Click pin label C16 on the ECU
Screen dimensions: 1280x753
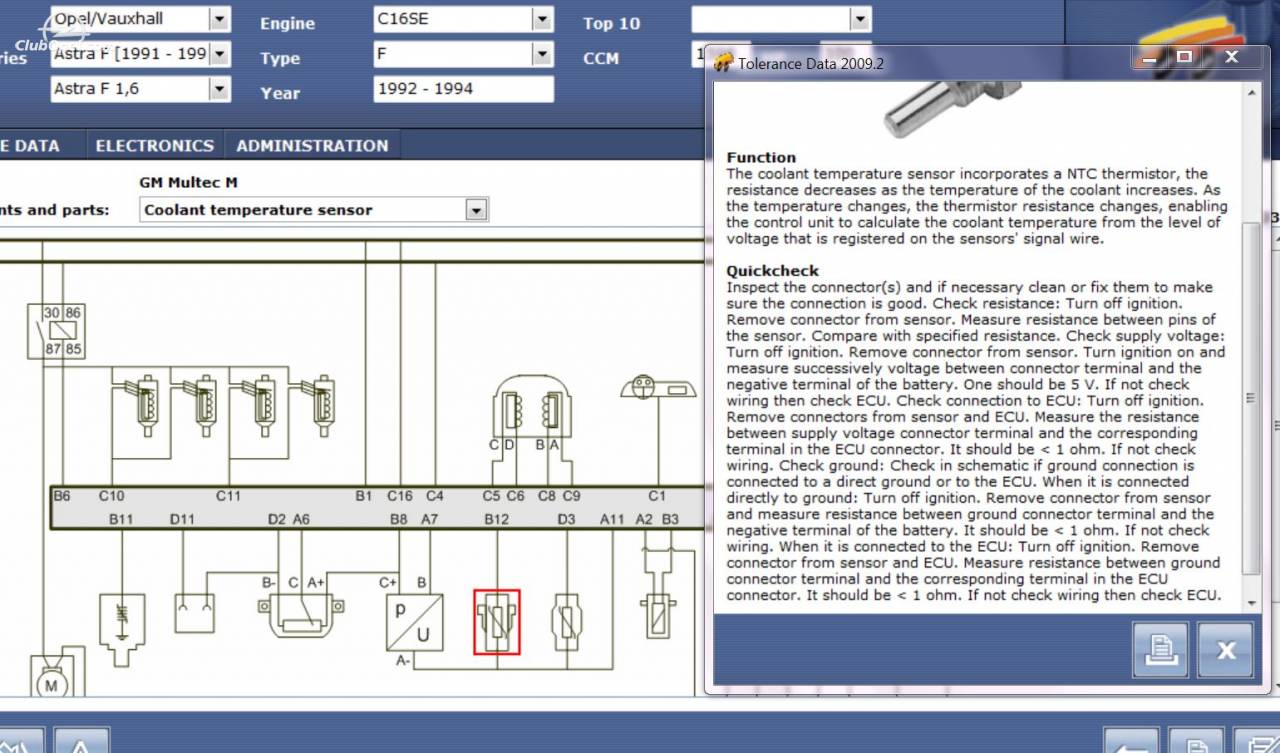(400, 495)
